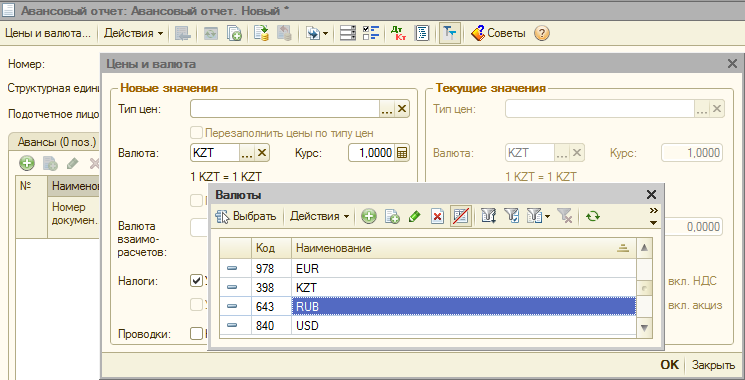Click the Валюта KZT field in Новые значения
The image size is (745, 380).
pyautogui.click(x=215, y=153)
